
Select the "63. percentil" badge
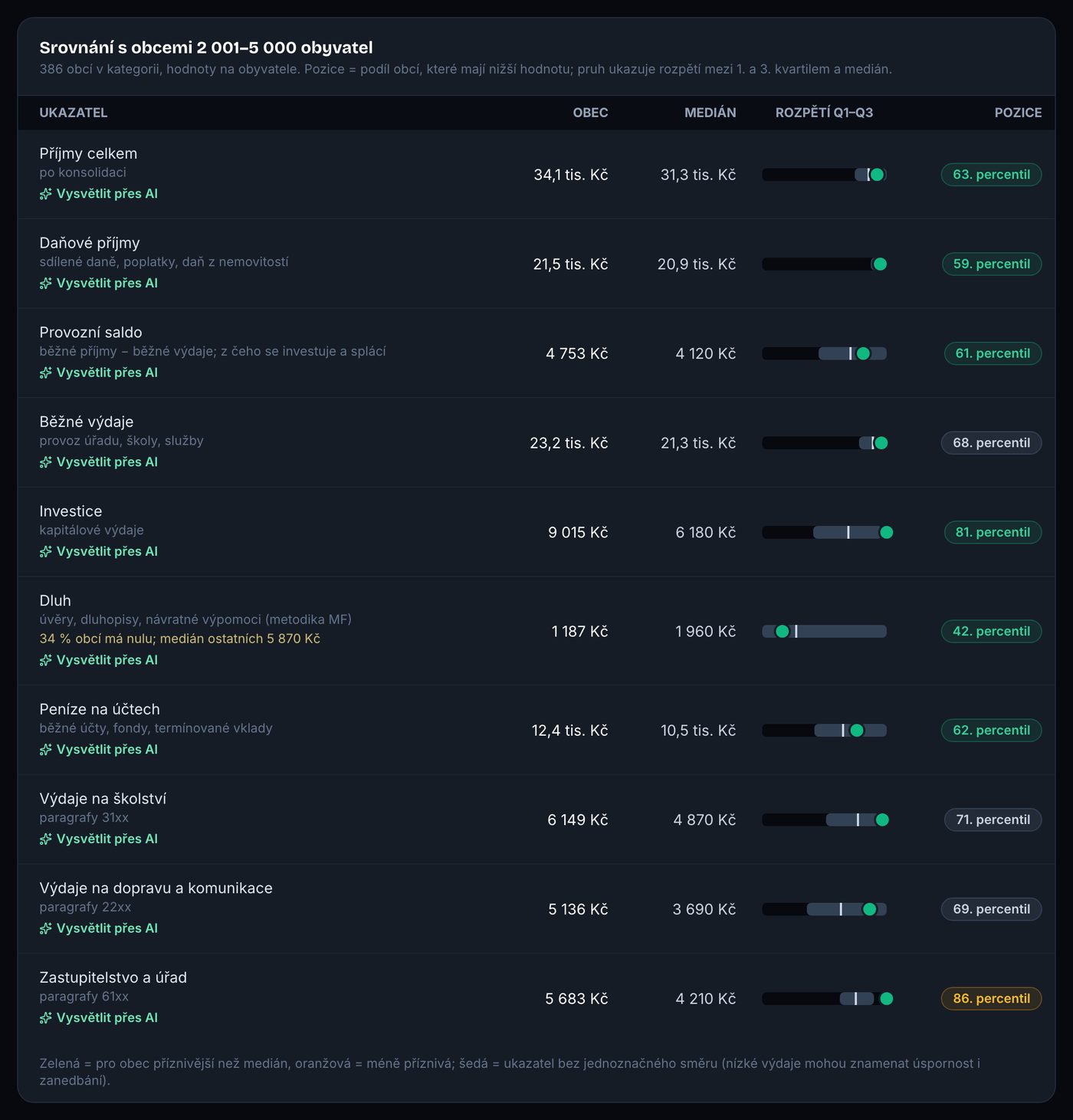[x=991, y=175]
